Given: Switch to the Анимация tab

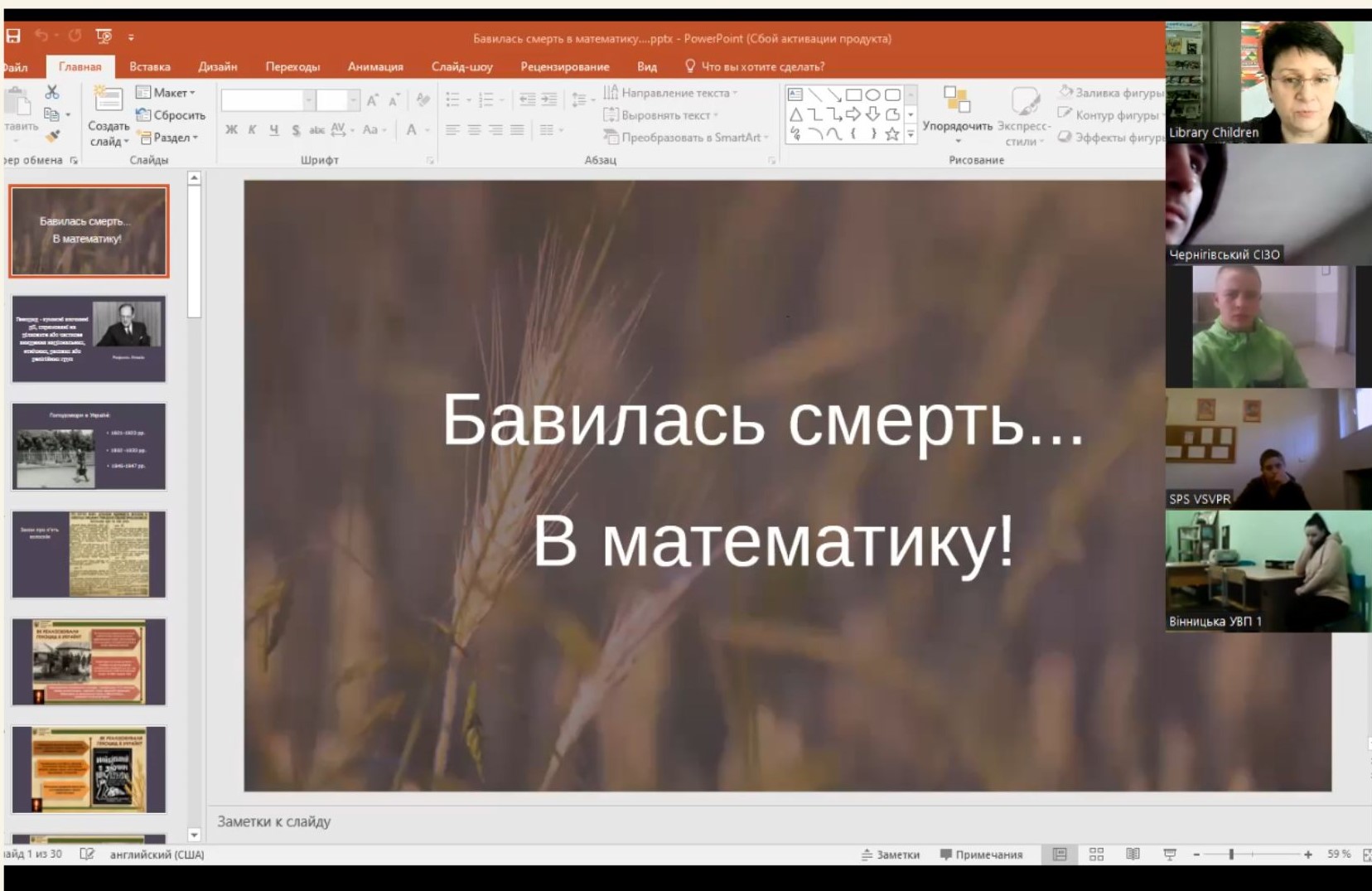Looking at the screenshot, I should click(375, 66).
